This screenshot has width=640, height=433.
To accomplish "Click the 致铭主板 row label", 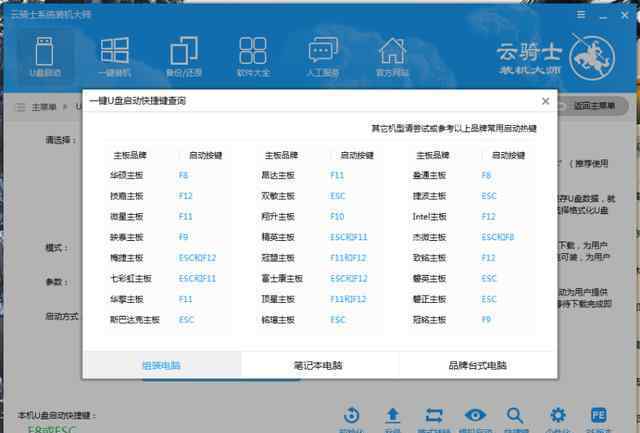I will (x=429, y=258).
